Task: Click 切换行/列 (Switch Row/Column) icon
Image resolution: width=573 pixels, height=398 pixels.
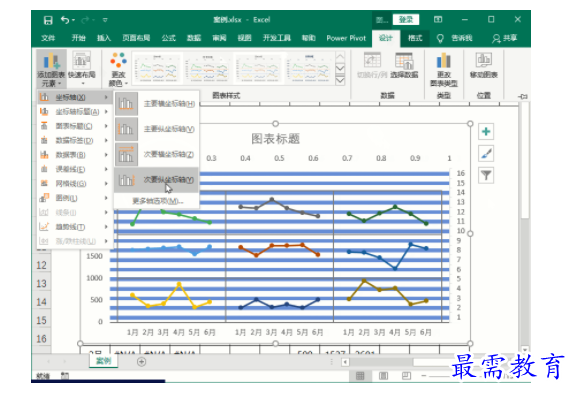Action: [372, 66]
